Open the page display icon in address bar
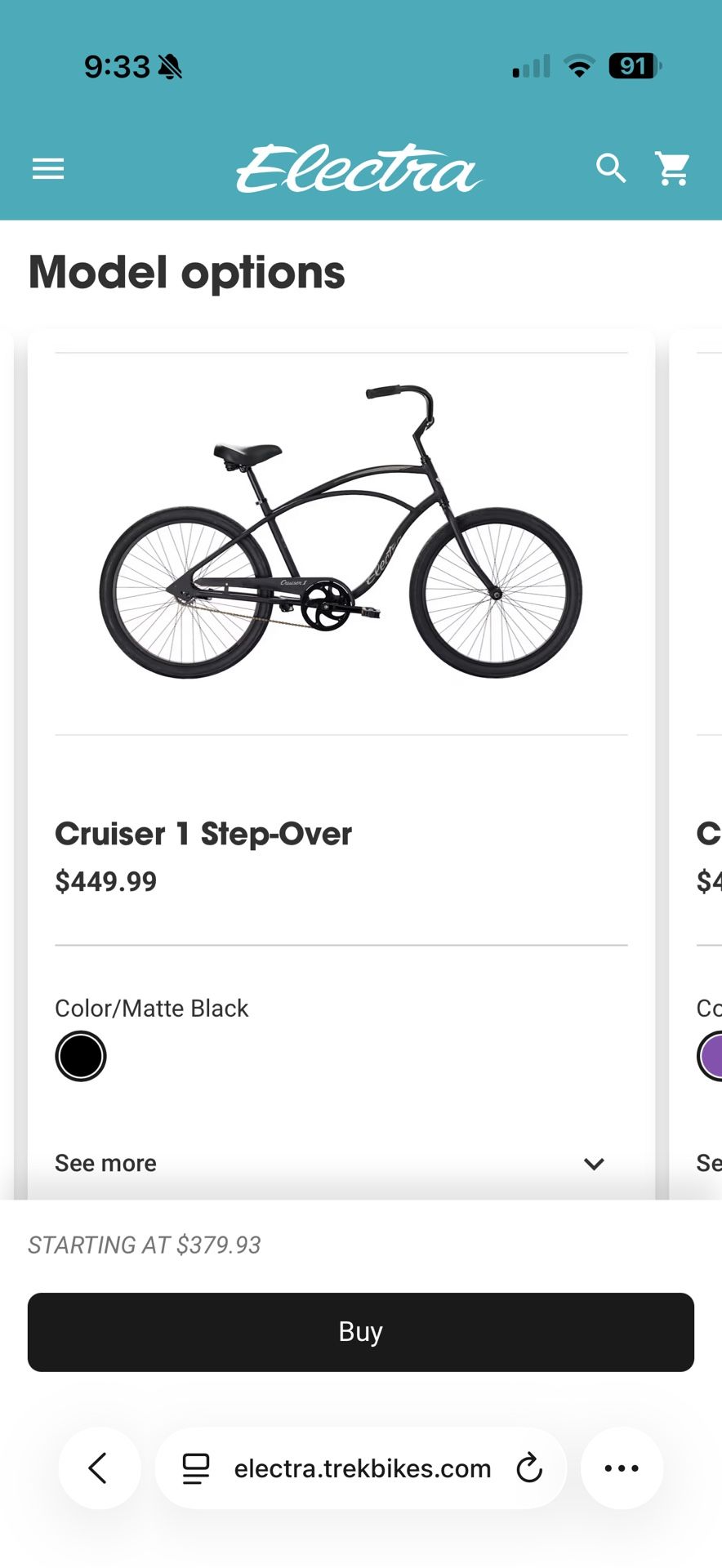Viewport: 722px width, 1568px height. (x=195, y=1468)
